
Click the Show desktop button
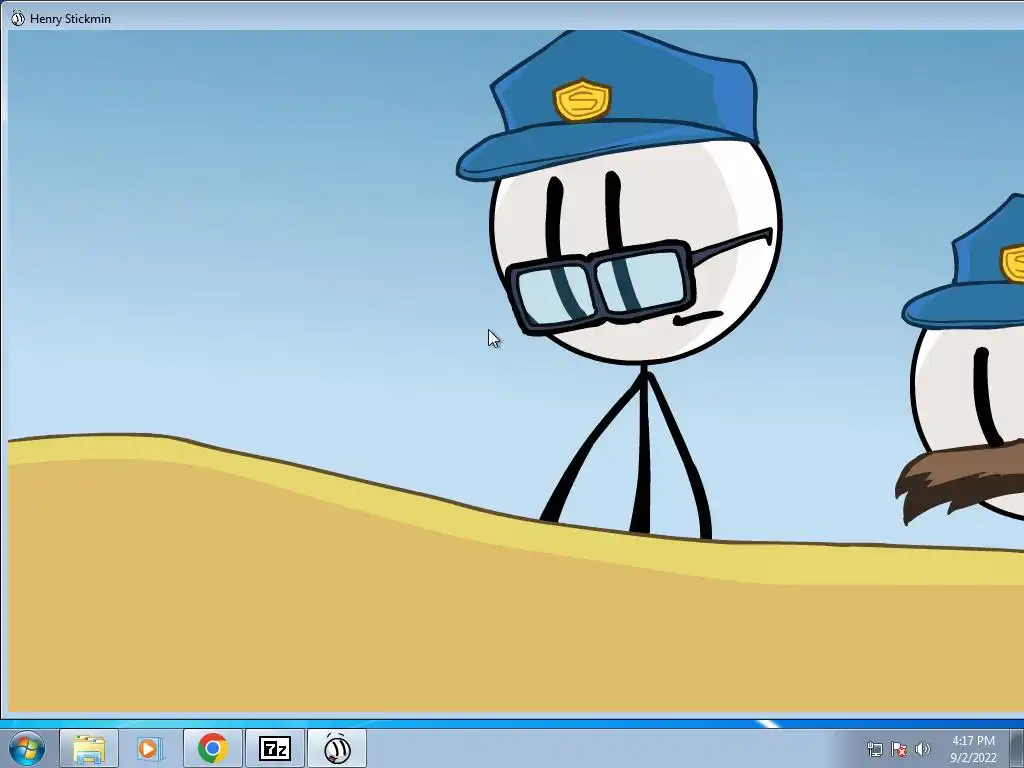point(1017,748)
